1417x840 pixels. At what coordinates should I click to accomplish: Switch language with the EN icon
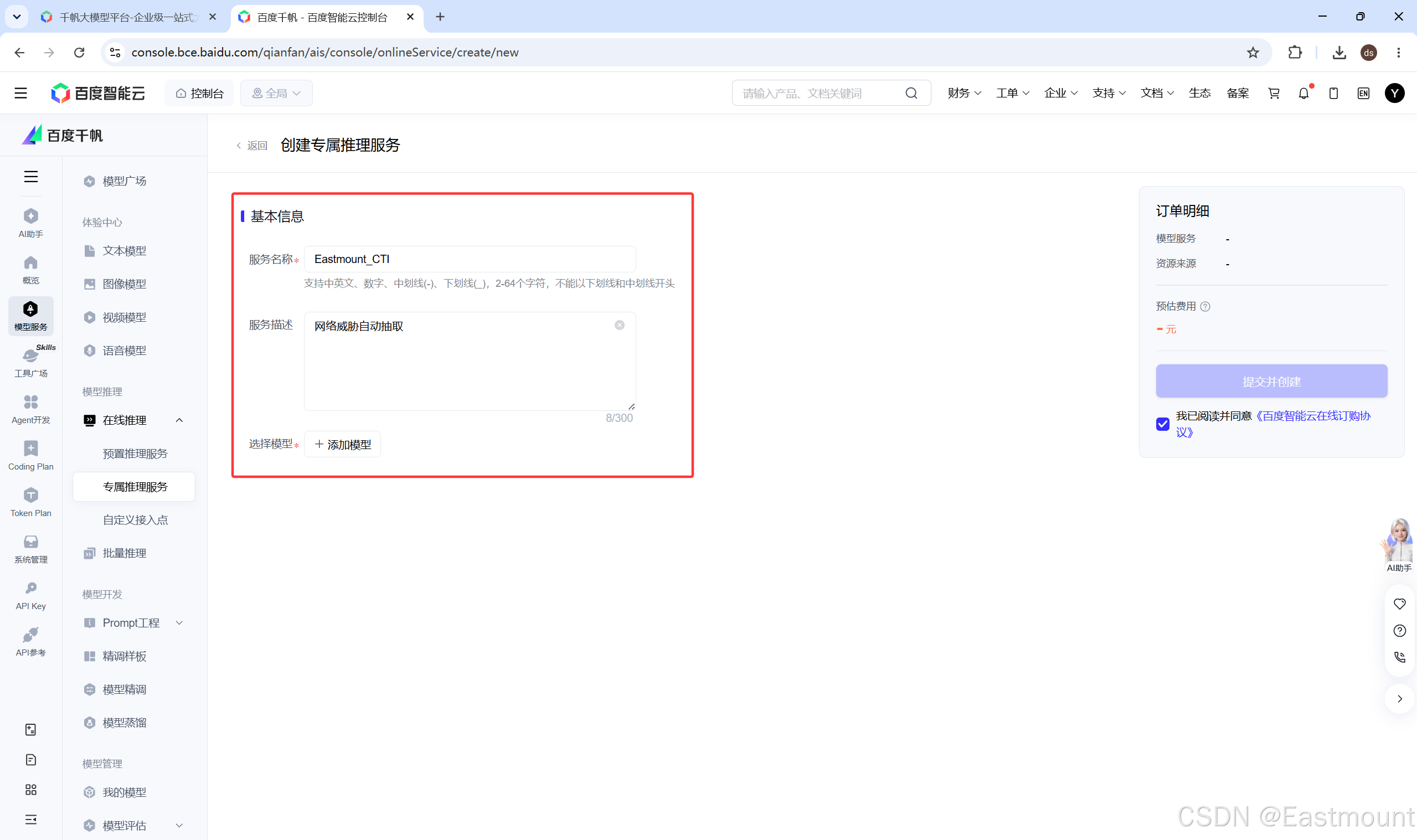tap(1364, 93)
